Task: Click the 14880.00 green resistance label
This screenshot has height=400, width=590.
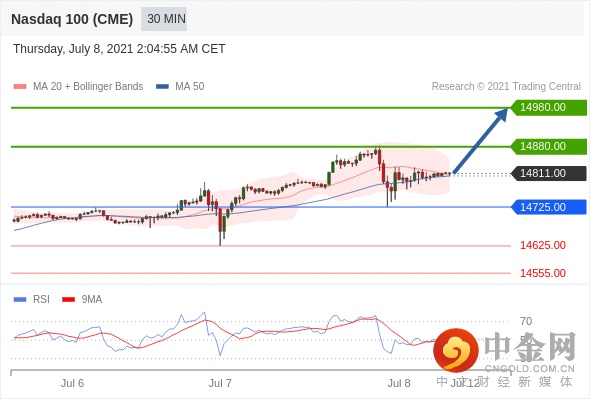Action: 549,146
